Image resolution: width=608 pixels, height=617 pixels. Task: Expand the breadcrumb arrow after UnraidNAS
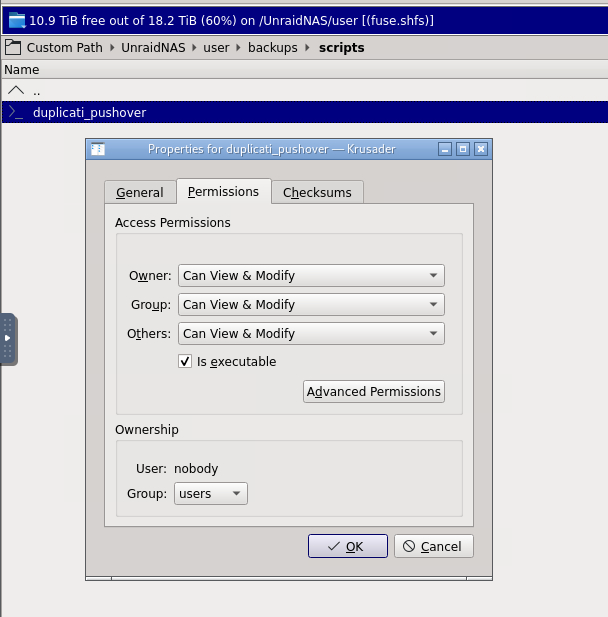coord(194,48)
